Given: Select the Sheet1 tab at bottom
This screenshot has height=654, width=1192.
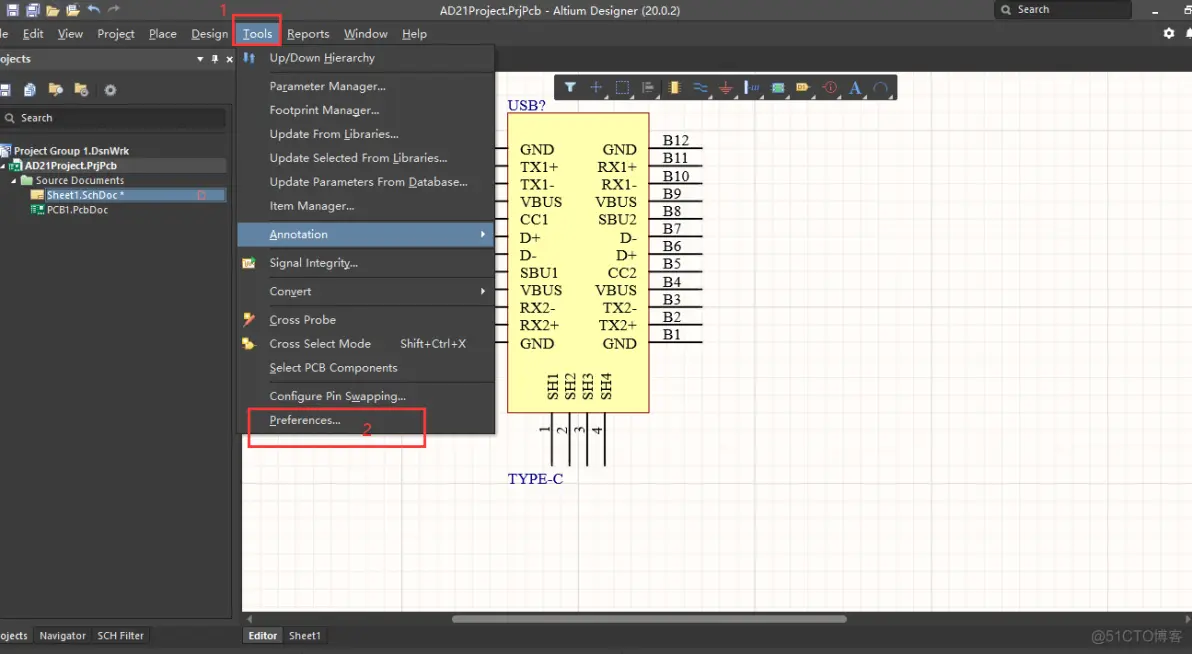Looking at the screenshot, I should point(305,636).
